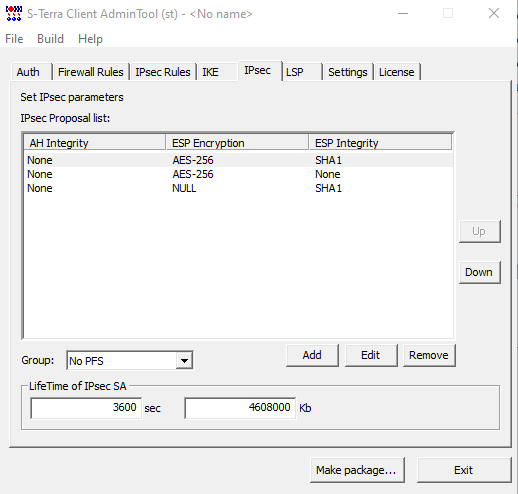Focus the lifetime kilobytes field 4608000
Viewport: 518px width, 494px height.
240,408
